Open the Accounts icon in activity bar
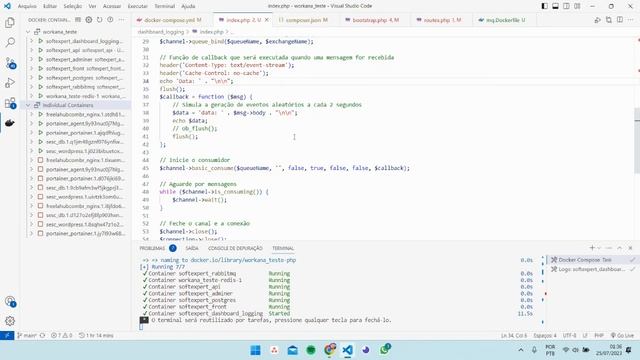 [x=10, y=302]
